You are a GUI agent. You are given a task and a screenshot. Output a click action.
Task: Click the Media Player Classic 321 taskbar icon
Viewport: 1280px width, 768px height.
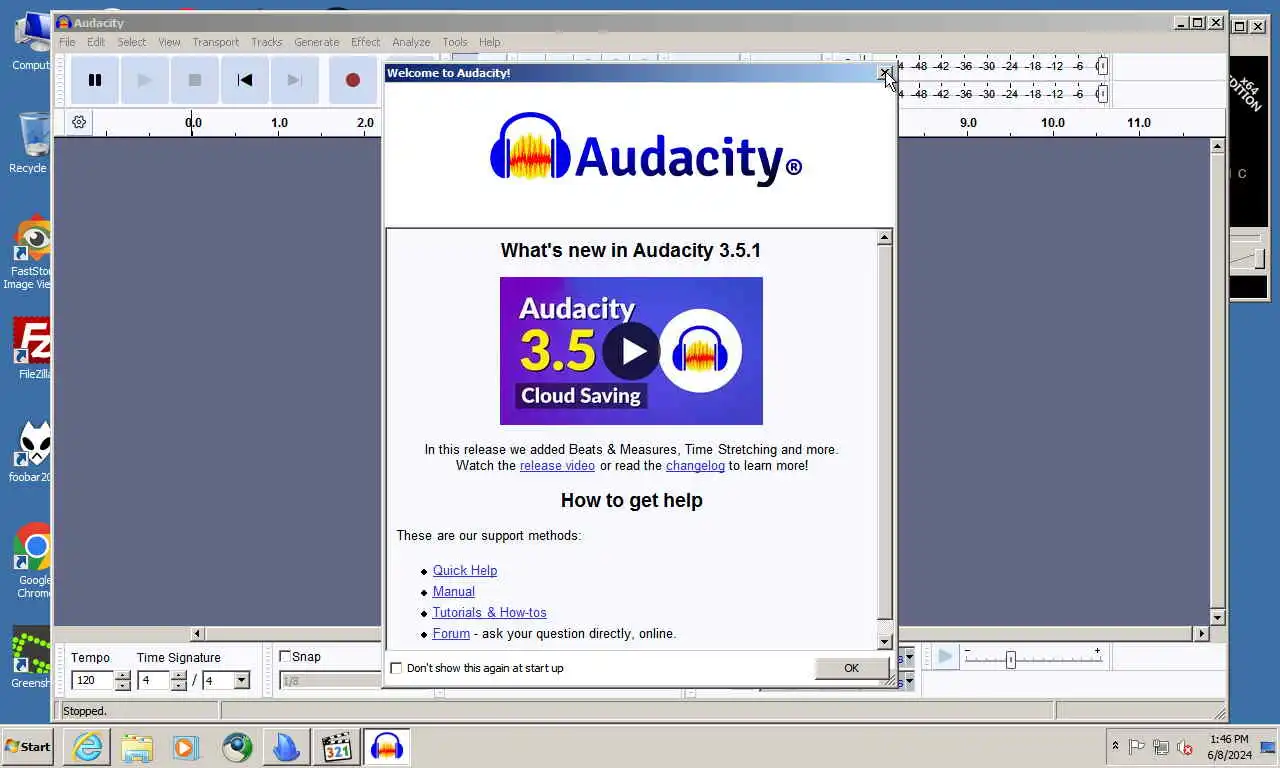click(337, 747)
